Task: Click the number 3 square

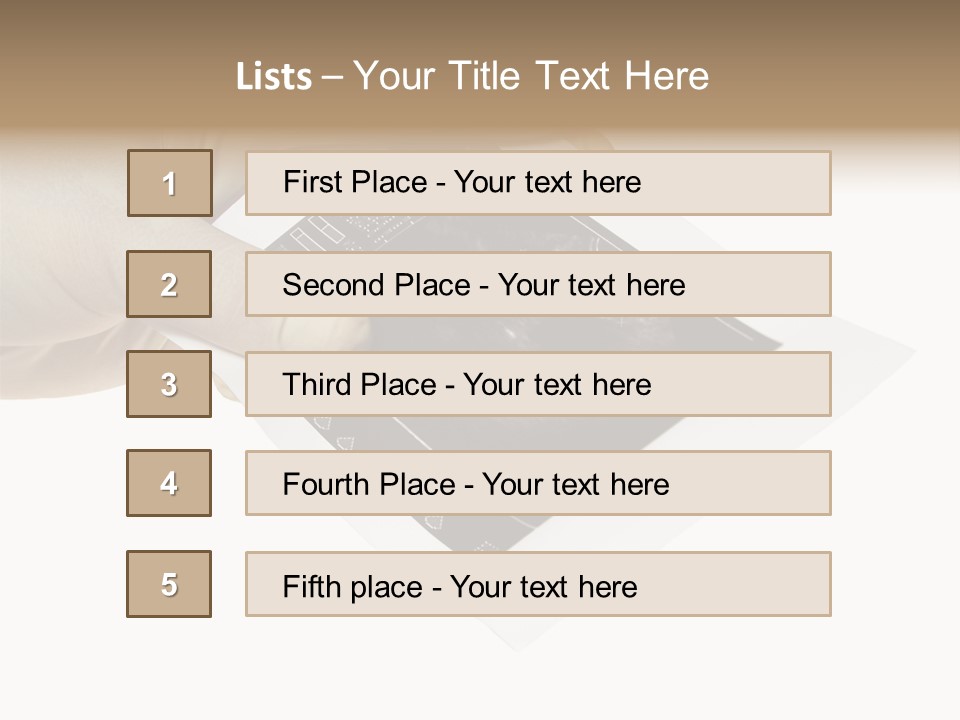Action: 169,384
